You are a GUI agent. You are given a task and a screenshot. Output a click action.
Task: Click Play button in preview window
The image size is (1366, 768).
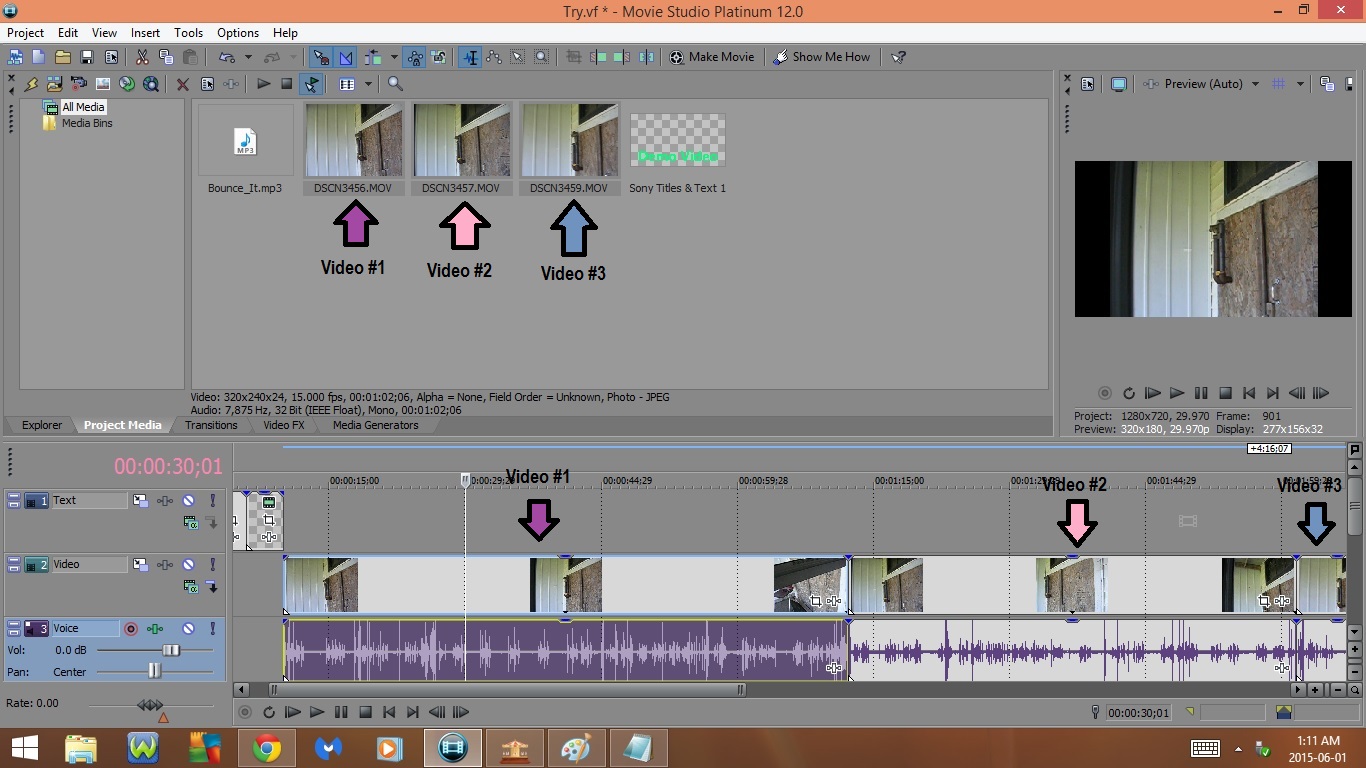pyautogui.click(x=1177, y=394)
